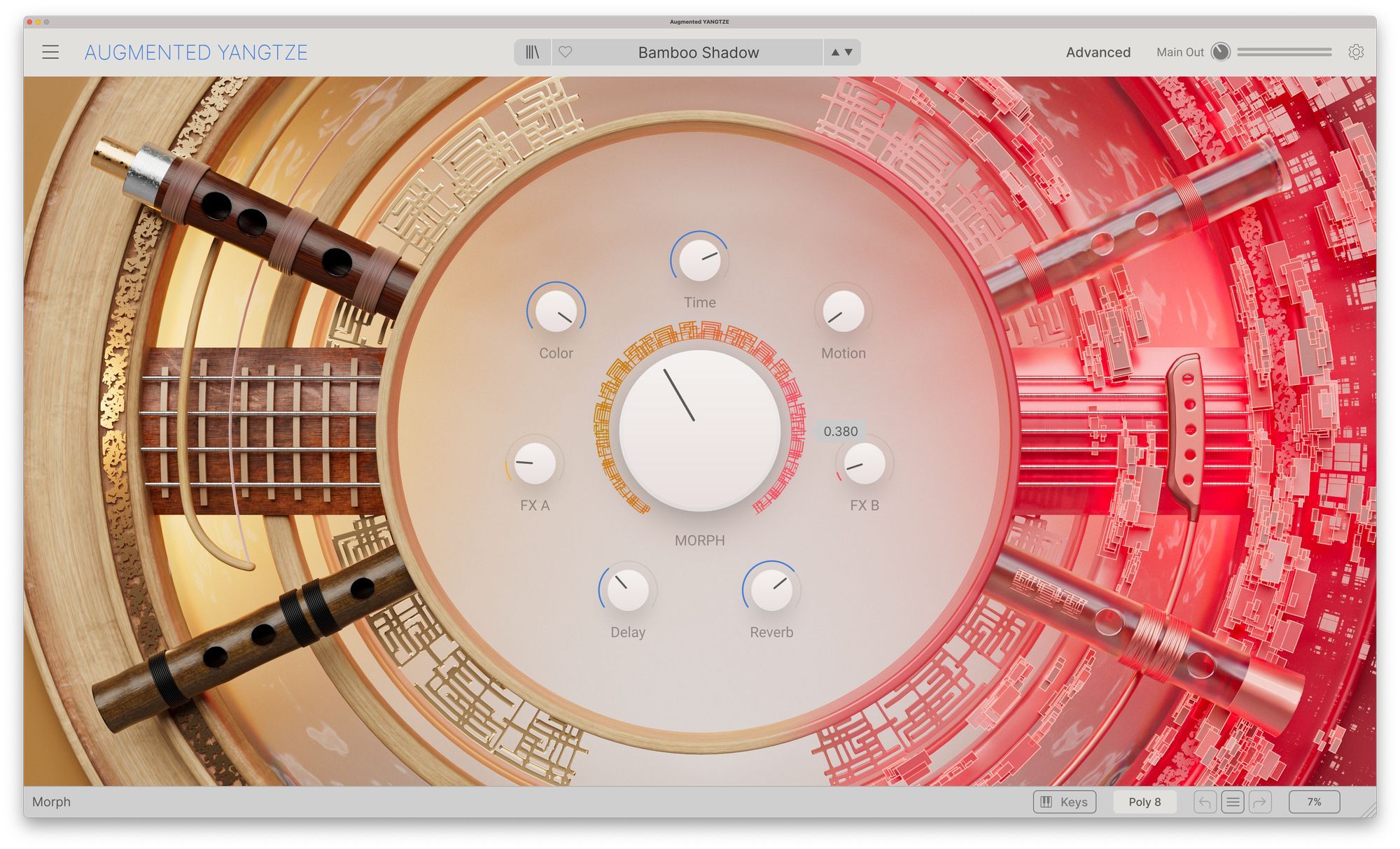1400x849 pixels.
Task: Toggle the Keys keyboard panel
Action: pyautogui.click(x=1065, y=802)
